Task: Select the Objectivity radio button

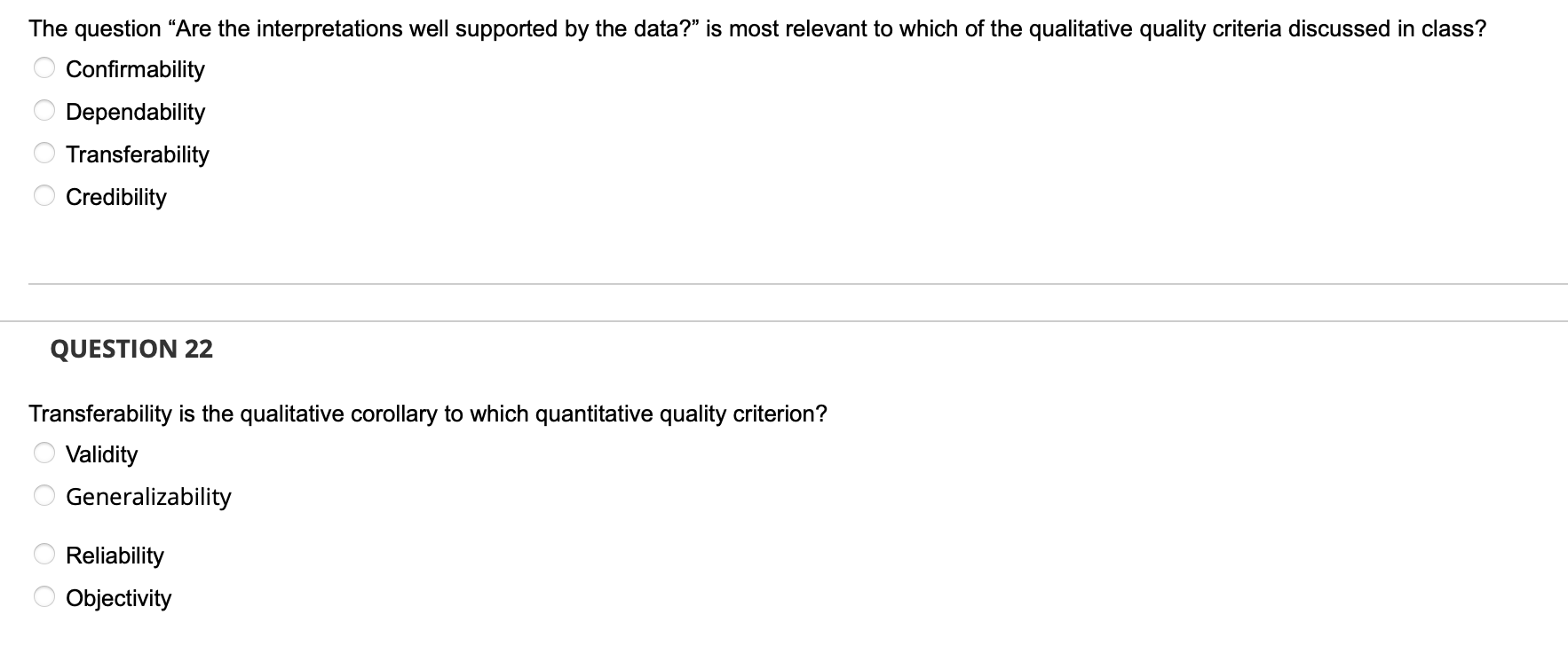Action: (44, 595)
